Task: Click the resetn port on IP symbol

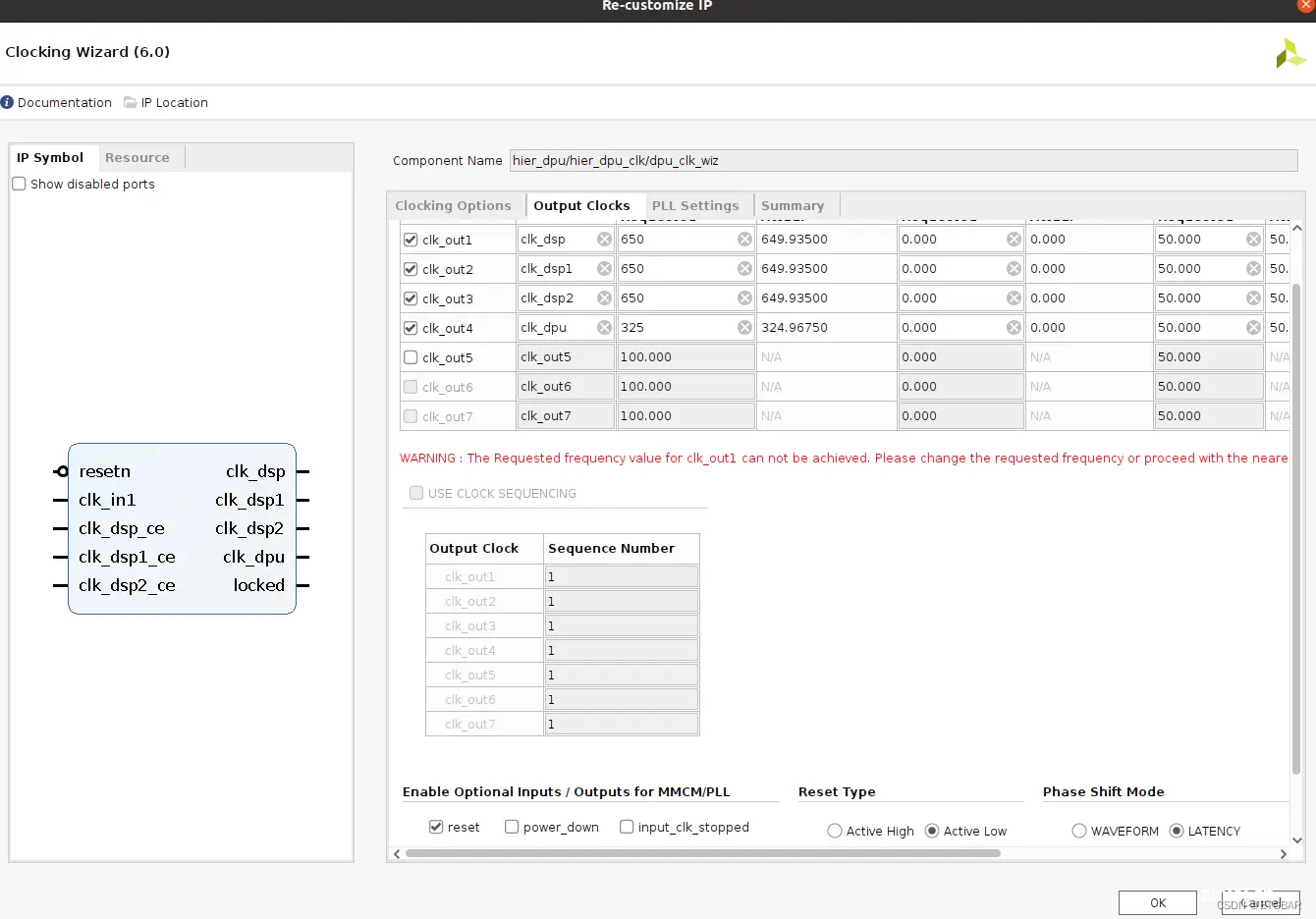Action: pyautogui.click(x=104, y=471)
